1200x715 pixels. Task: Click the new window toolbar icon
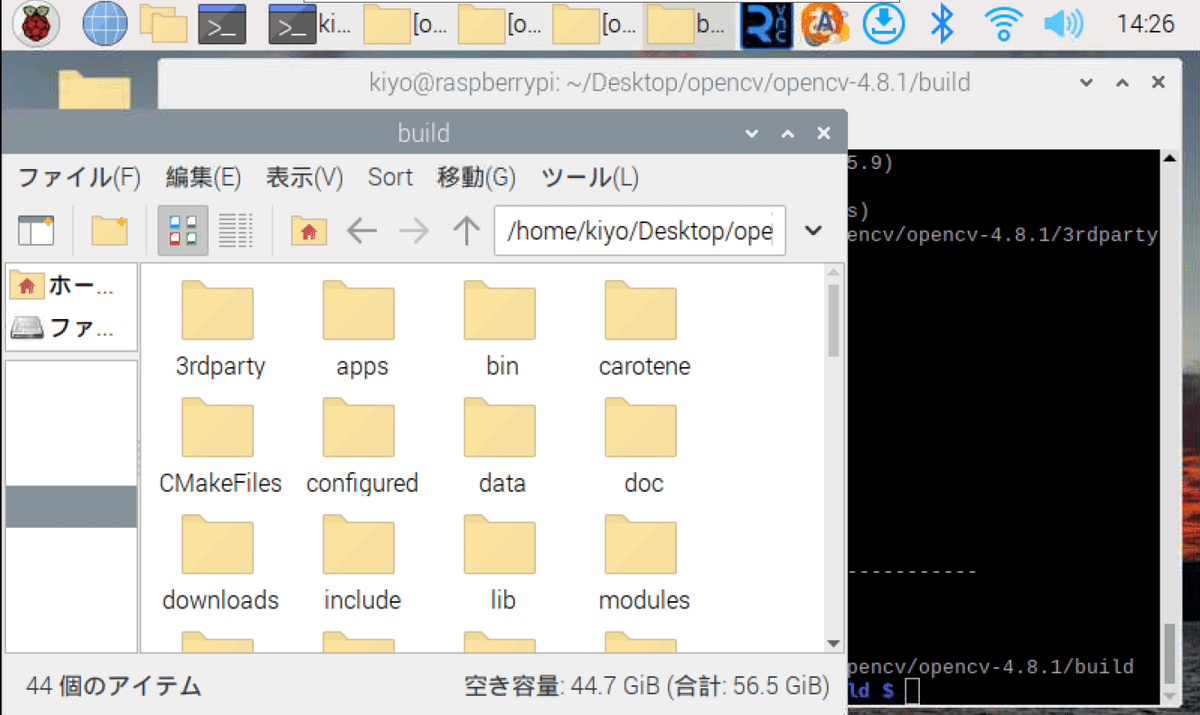click(x=37, y=231)
